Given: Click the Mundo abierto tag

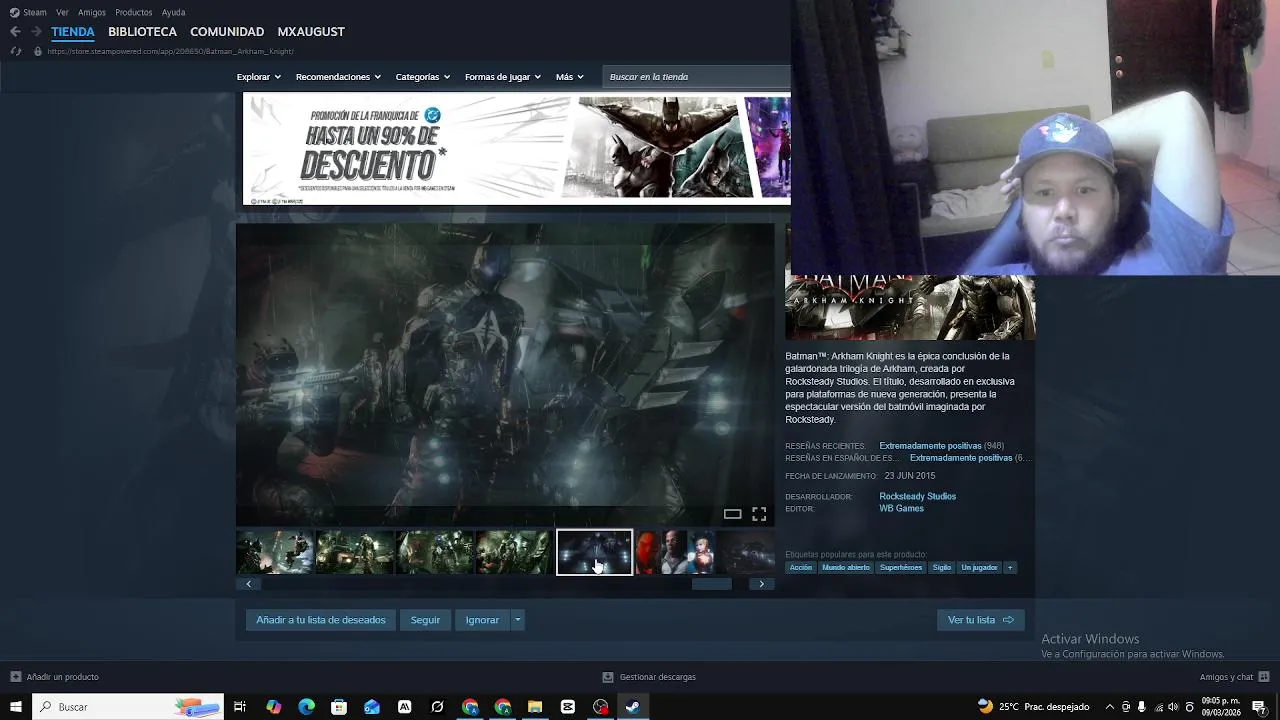Looking at the screenshot, I should (846, 567).
